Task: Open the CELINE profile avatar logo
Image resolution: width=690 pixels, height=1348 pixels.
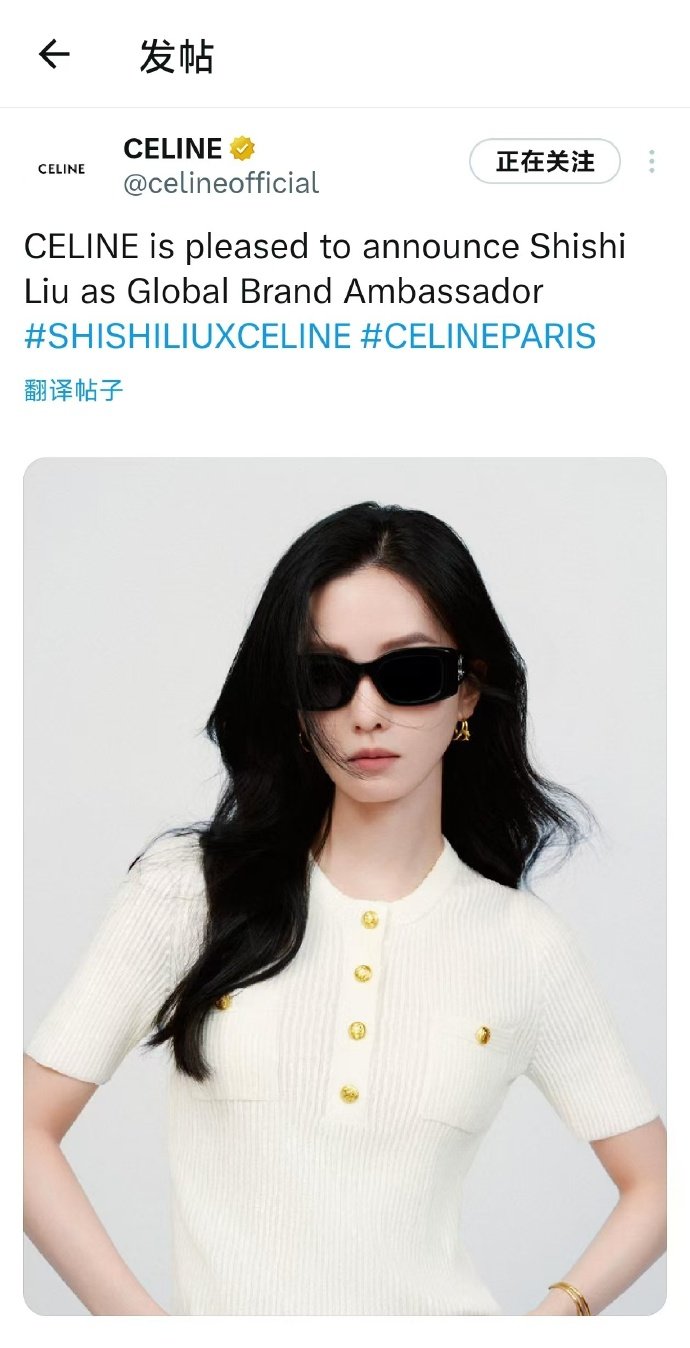Action: 62,169
